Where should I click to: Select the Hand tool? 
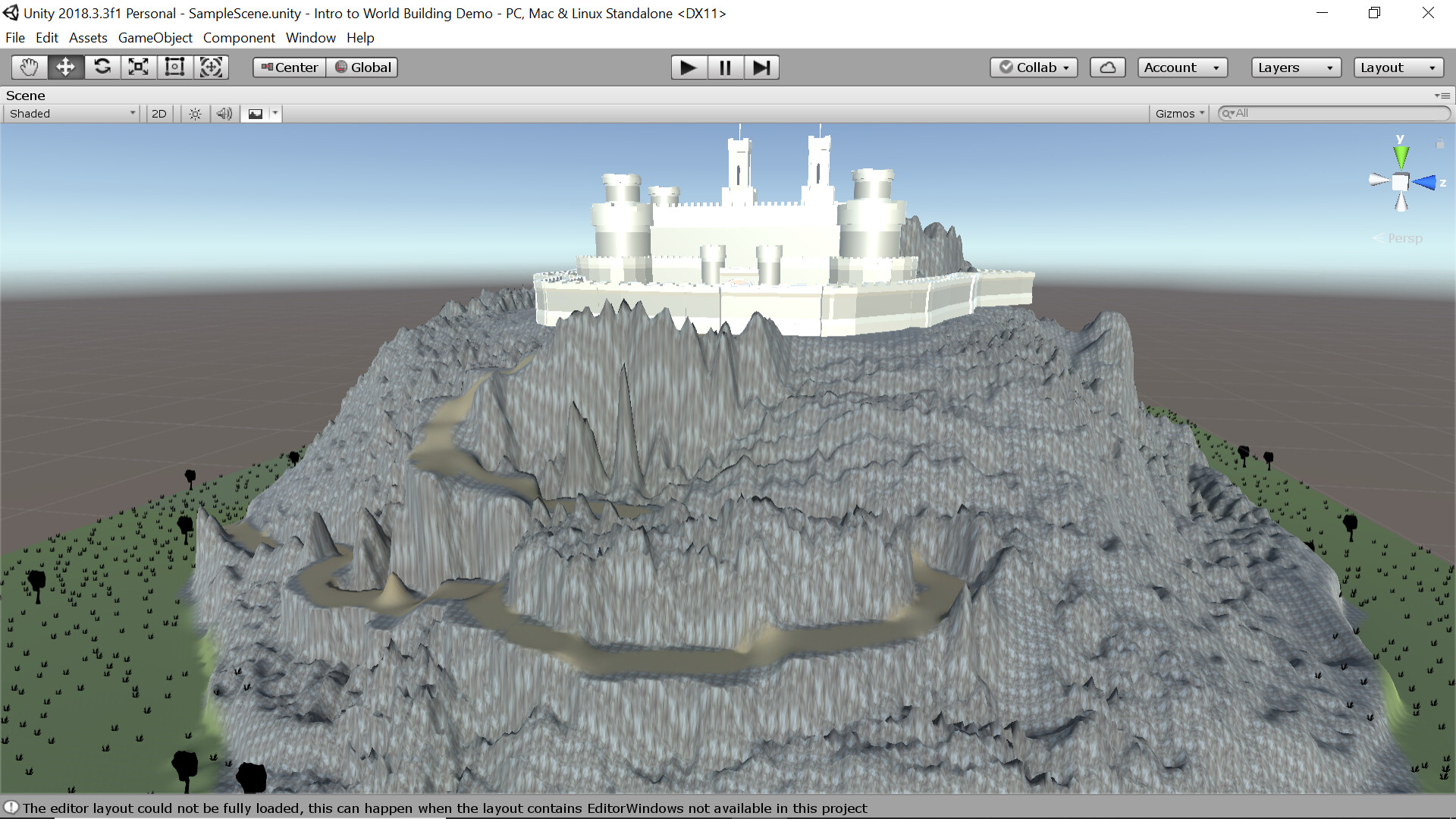pos(29,67)
